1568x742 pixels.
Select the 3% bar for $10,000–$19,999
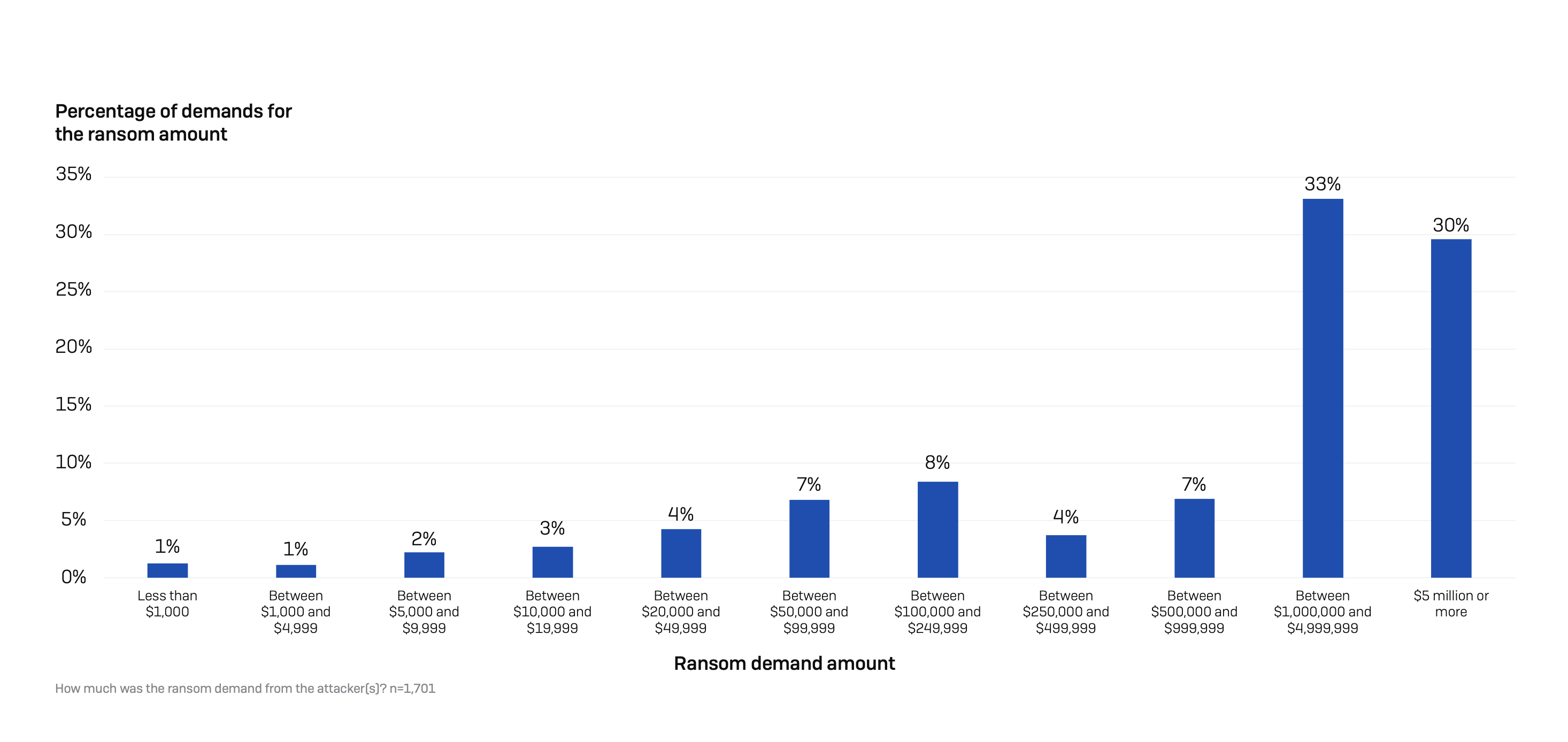click(x=552, y=562)
